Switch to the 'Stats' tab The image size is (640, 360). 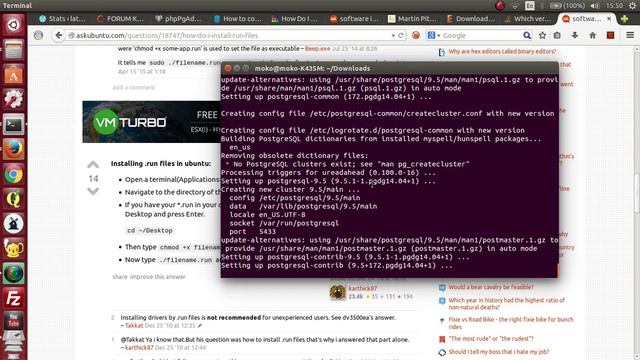pyautogui.click(x=62, y=19)
